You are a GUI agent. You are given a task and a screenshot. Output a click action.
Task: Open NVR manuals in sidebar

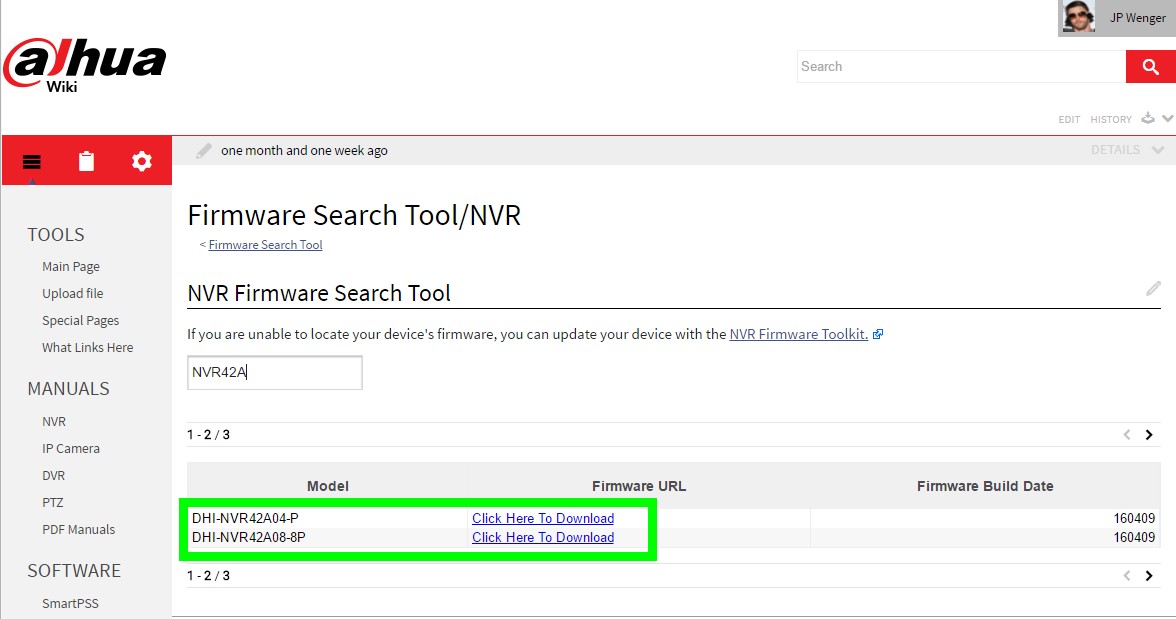tap(54, 422)
